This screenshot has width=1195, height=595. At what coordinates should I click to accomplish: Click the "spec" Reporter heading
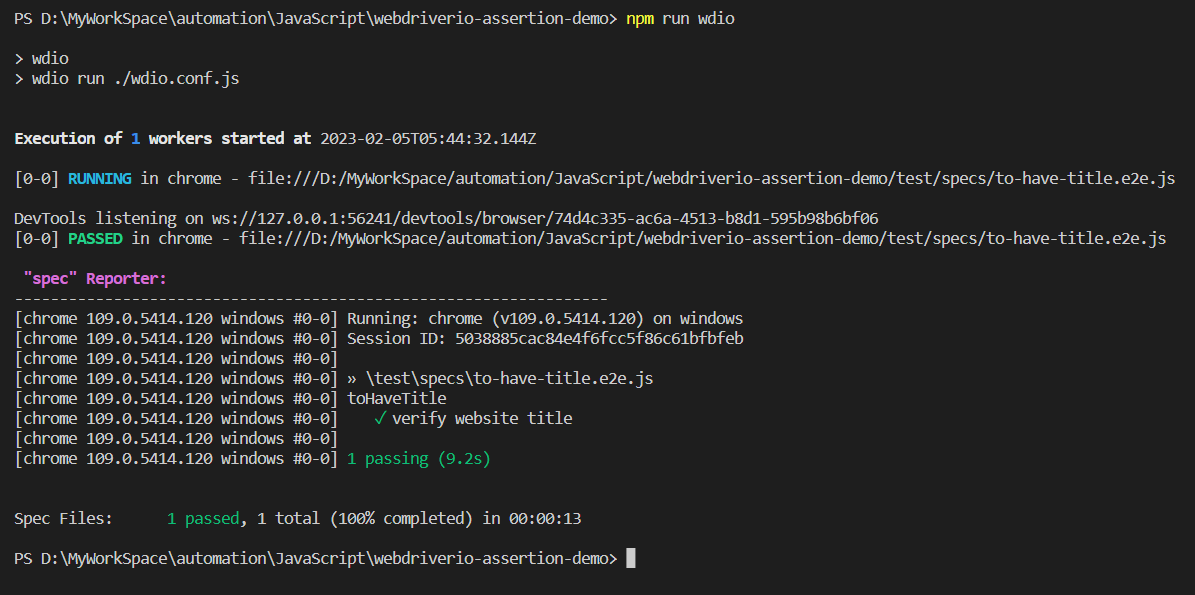coord(95,279)
